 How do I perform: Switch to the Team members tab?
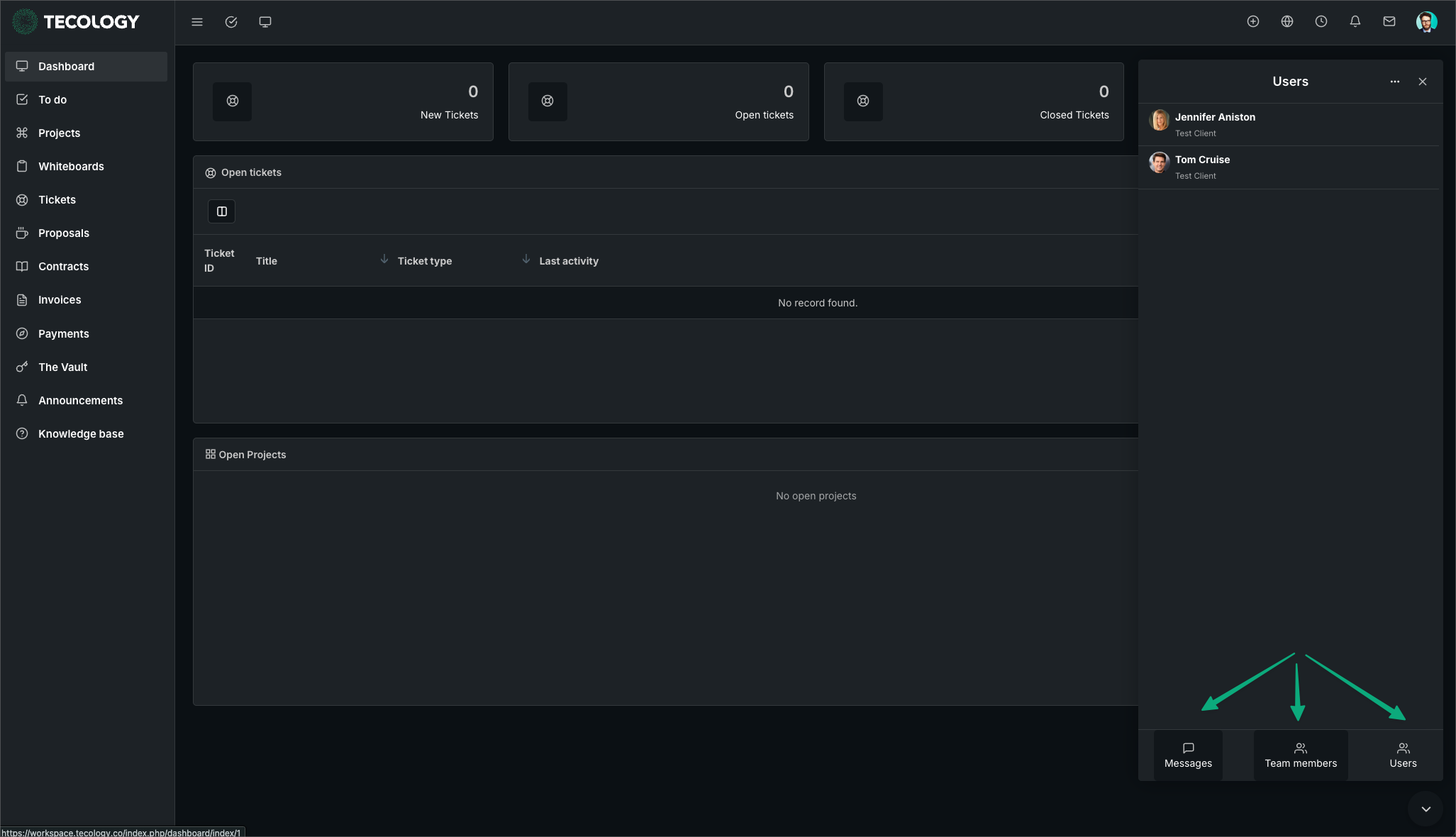pyautogui.click(x=1301, y=755)
